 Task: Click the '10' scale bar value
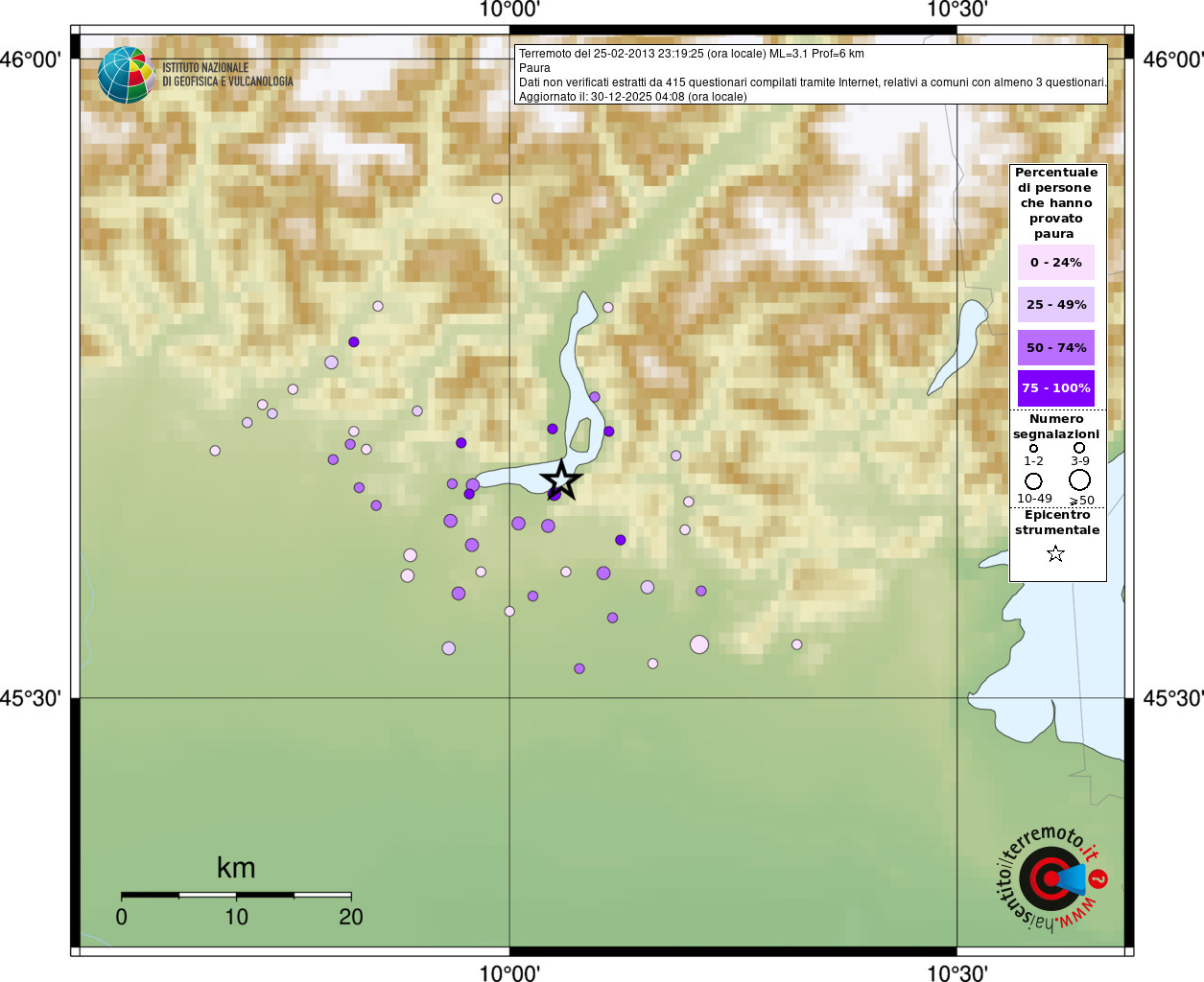tap(236, 917)
